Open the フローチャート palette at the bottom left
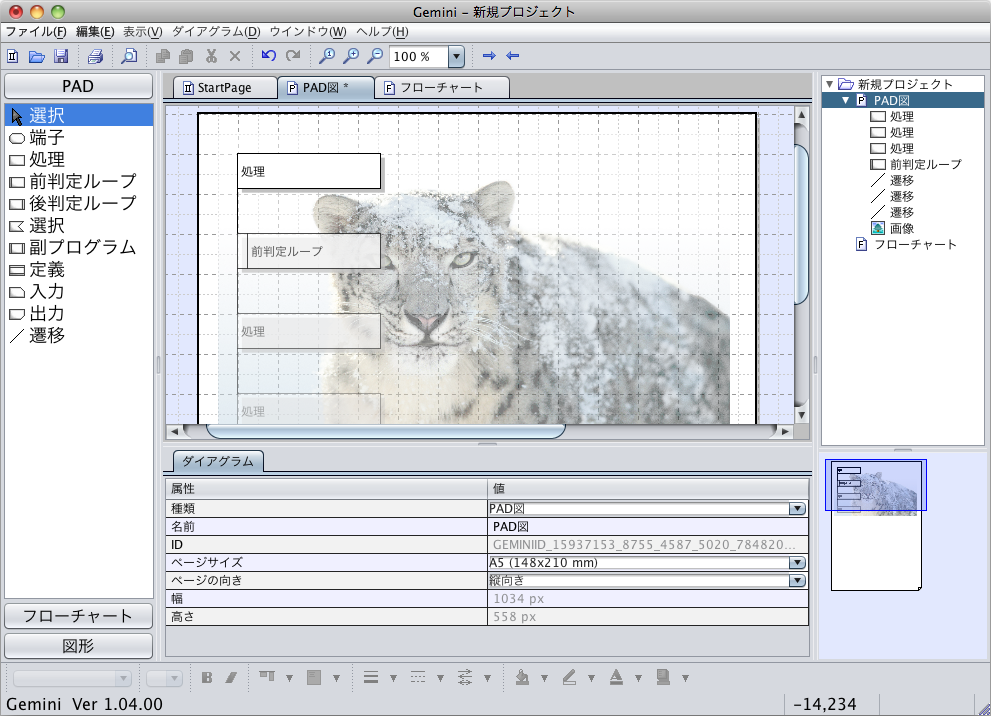 coord(78,616)
